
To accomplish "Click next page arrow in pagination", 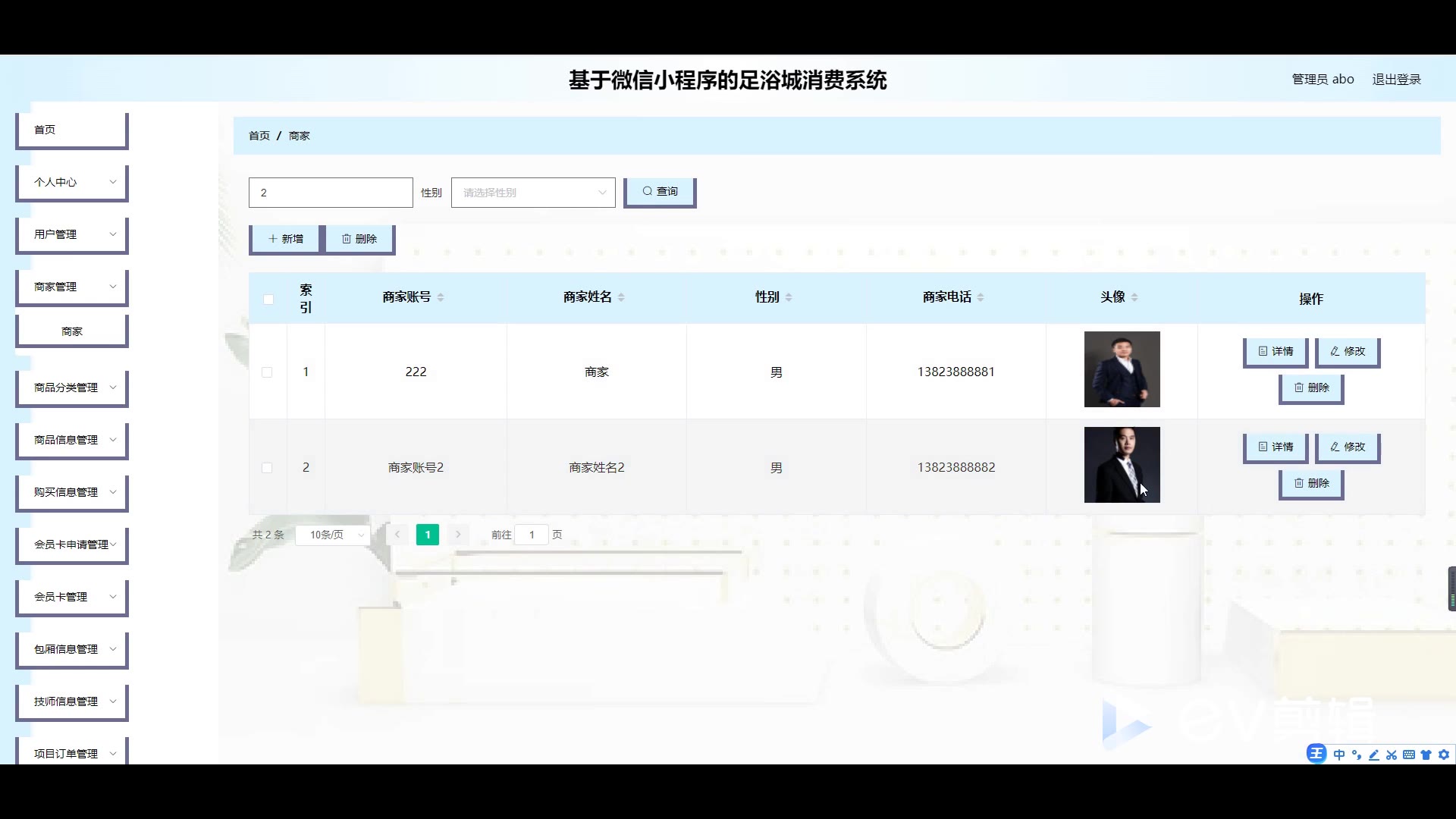I will click(x=458, y=535).
